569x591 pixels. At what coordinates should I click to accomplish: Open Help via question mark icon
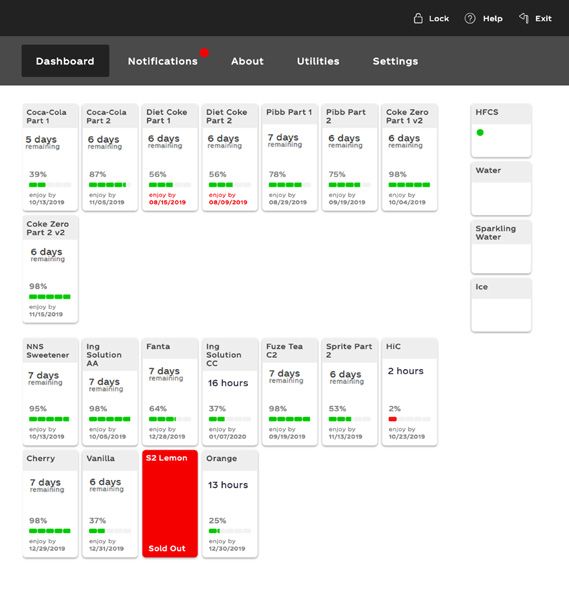470,18
